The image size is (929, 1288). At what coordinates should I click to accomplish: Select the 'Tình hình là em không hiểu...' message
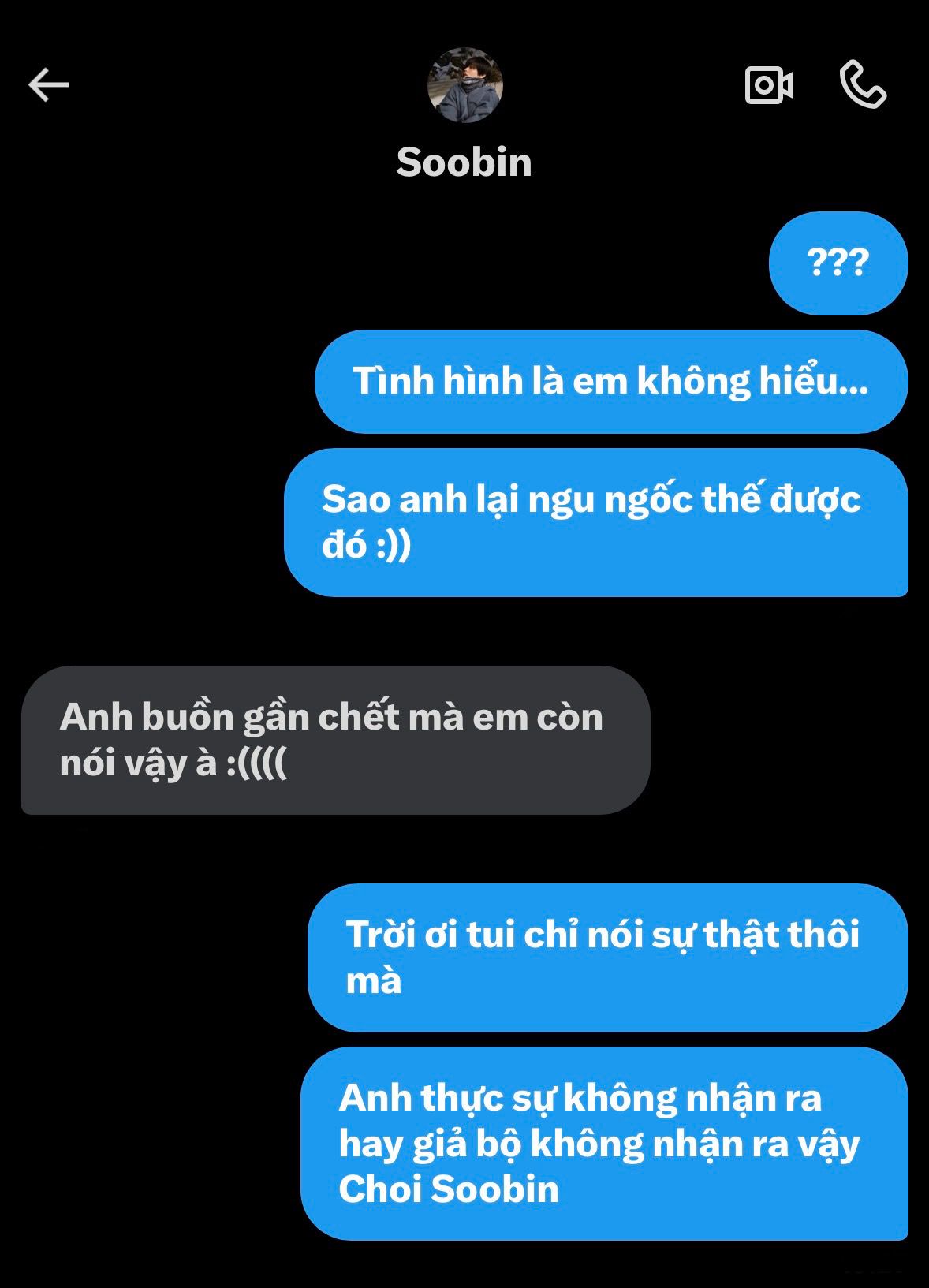[x=611, y=382]
